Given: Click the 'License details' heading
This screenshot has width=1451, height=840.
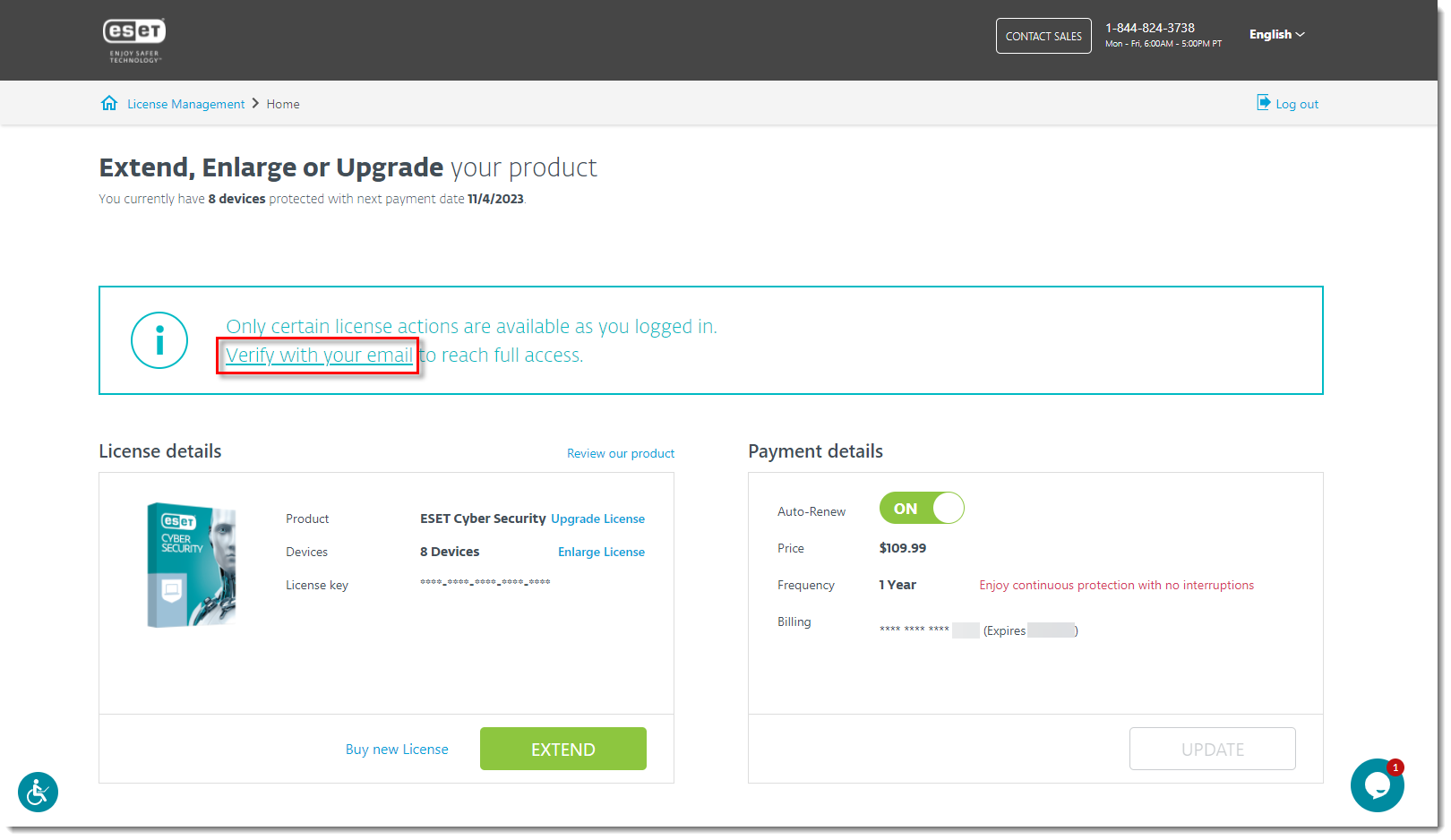Looking at the screenshot, I should pyautogui.click(x=160, y=451).
